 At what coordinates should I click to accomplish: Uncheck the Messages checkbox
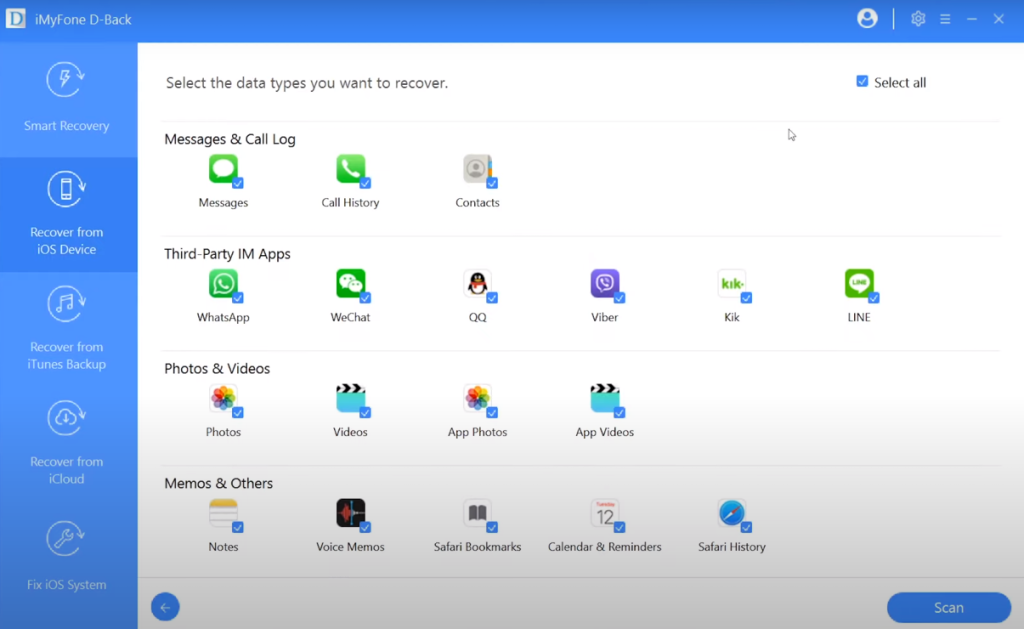click(x=238, y=184)
